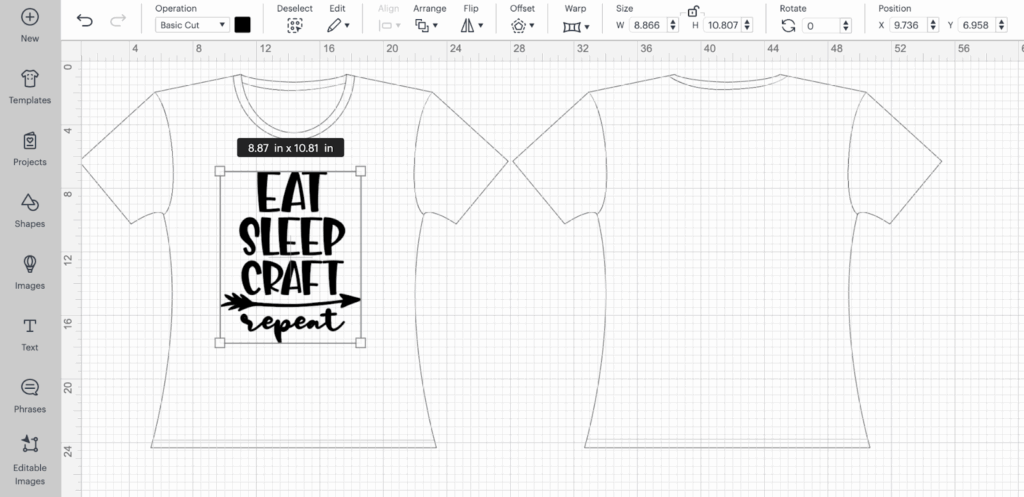Click the New project icon
The height and width of the screenshot is (497, 1024).
pyautogui.click(x=30, y=18)
